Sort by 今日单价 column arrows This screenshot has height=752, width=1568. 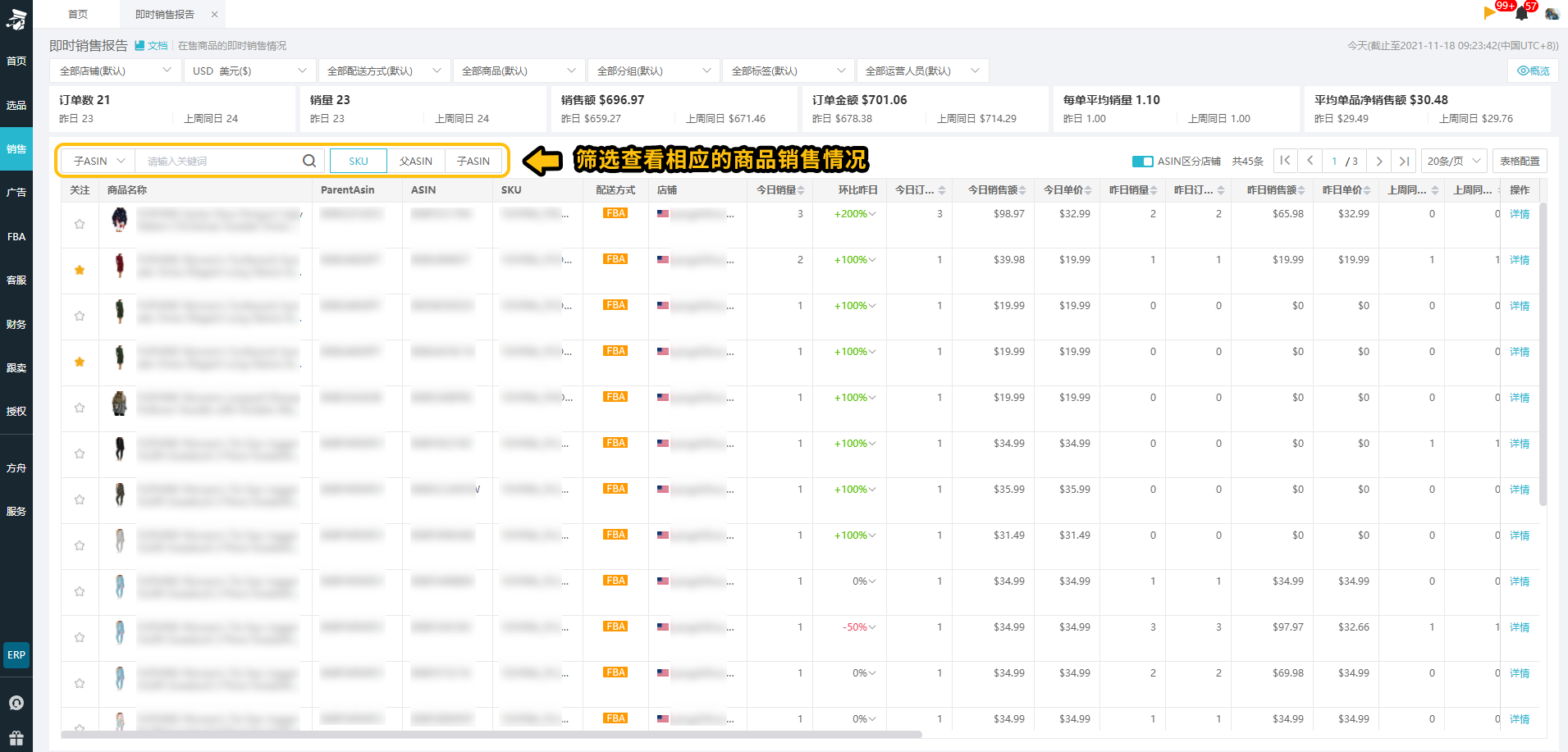point(1088,190)
